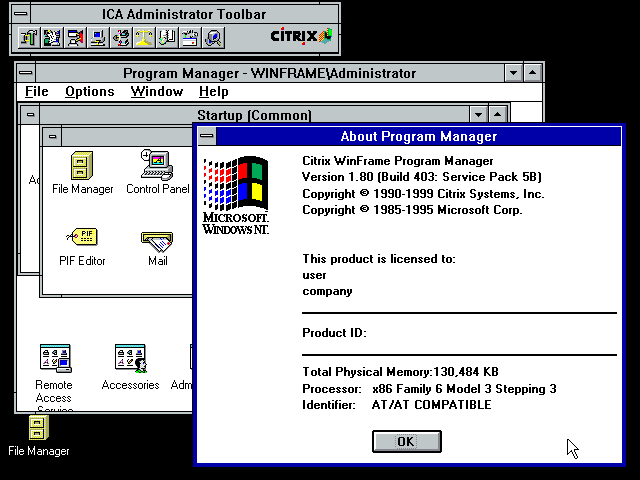640x480 pixels.
Task: Select the Mail program icon
Action: click(x=157, y=240)
